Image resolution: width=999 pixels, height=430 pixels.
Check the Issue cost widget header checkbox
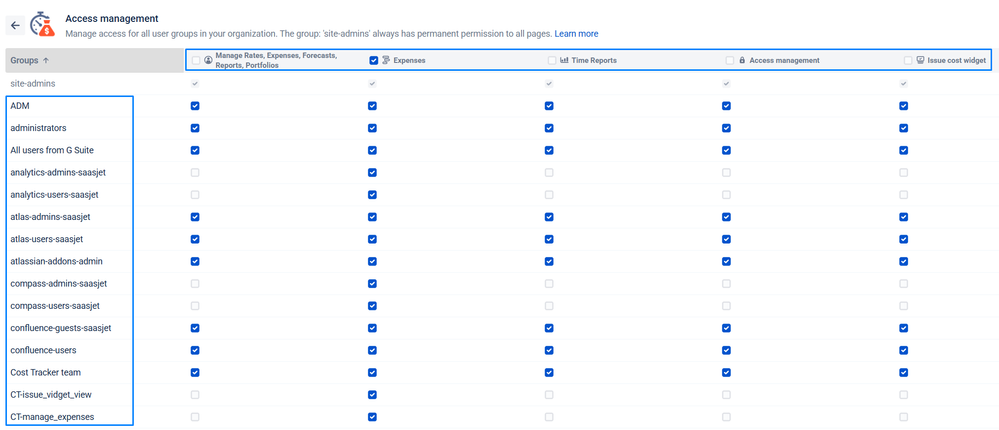tap(907, 61)
